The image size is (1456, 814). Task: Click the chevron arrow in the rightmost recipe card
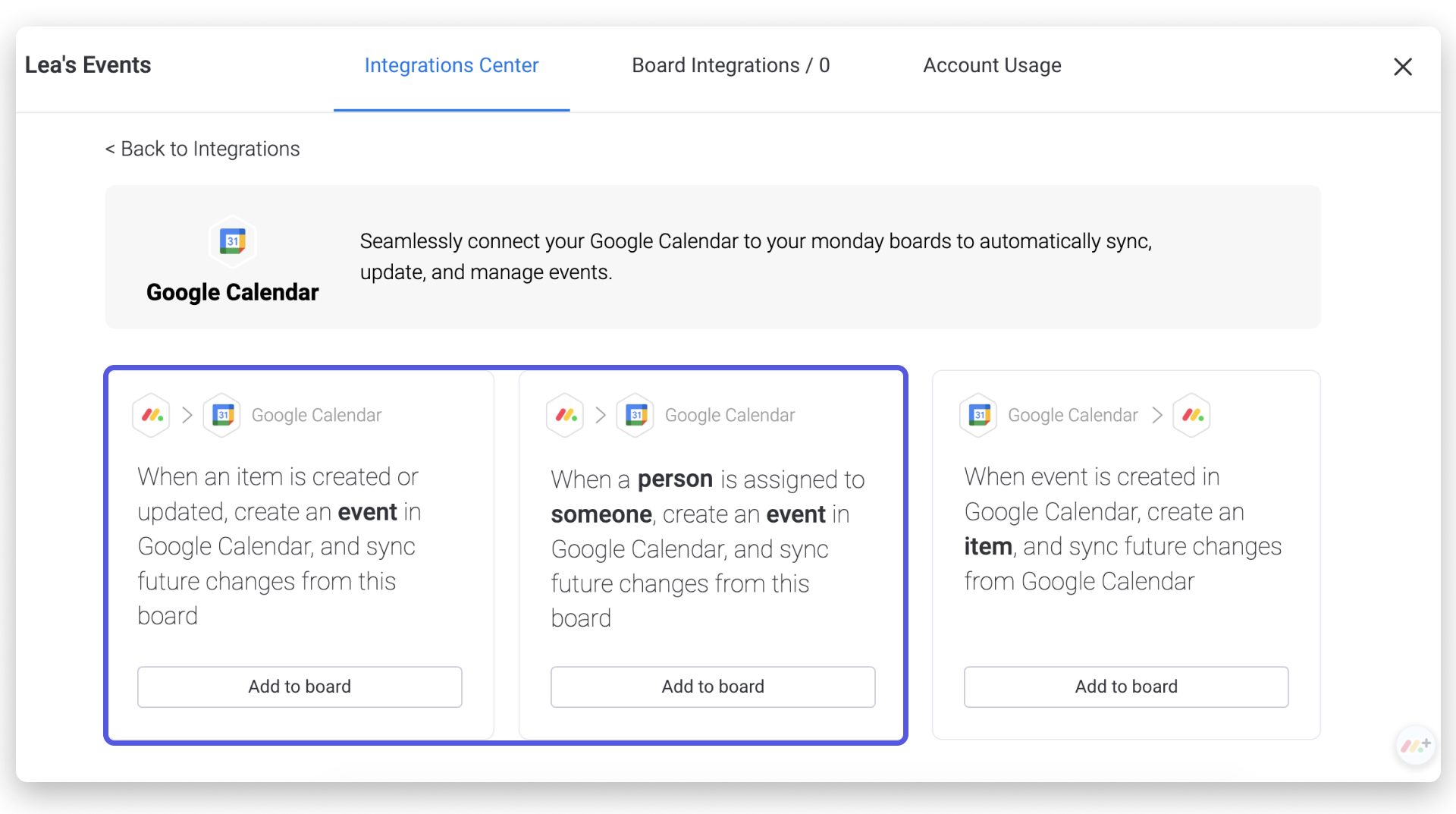coord(1156,415)
